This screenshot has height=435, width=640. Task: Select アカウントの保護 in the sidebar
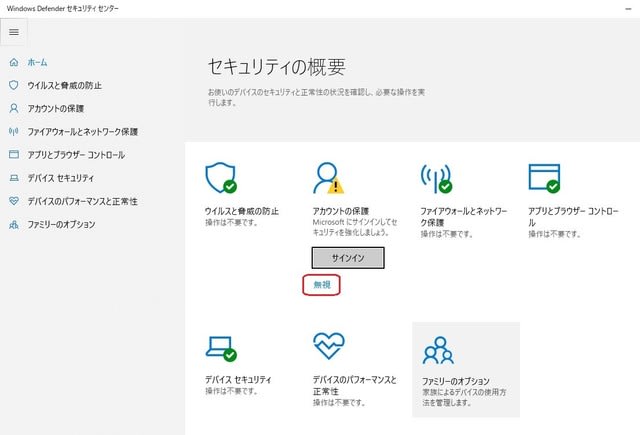pyautogui.click(x=56, y=109)
